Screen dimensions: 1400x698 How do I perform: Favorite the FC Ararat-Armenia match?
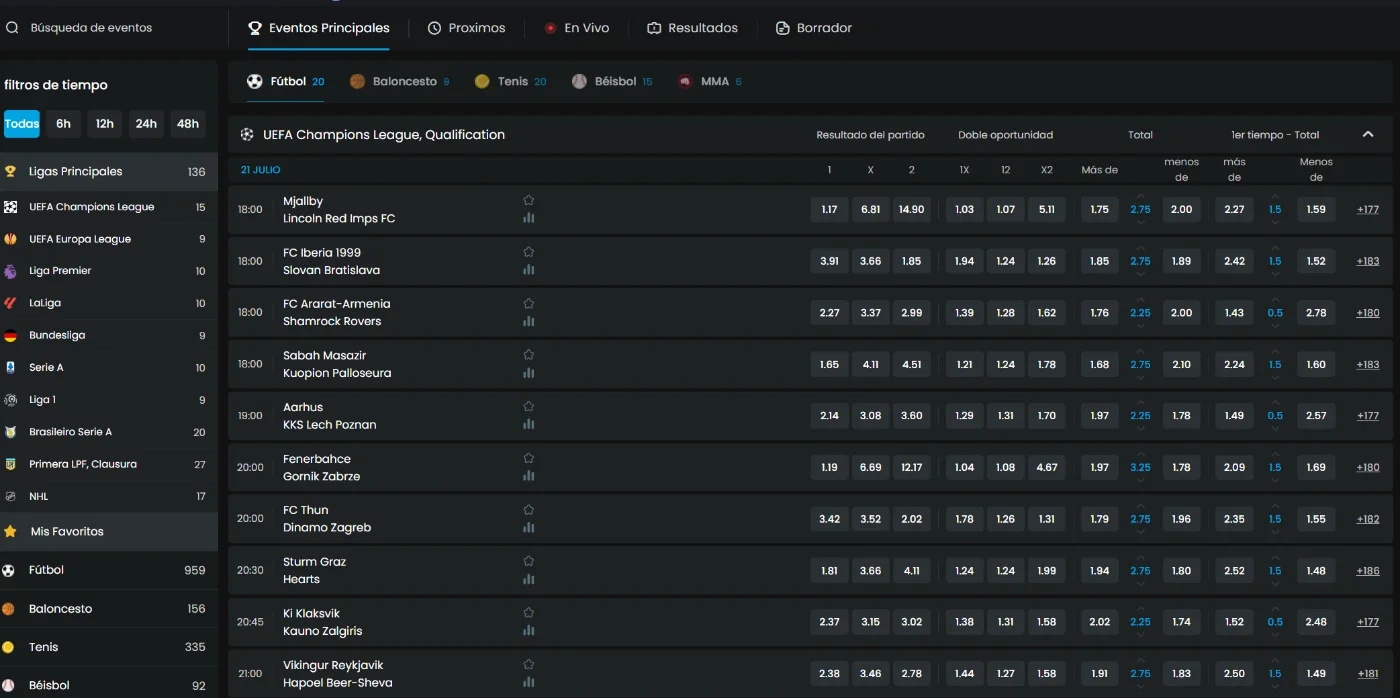[529, 303]
